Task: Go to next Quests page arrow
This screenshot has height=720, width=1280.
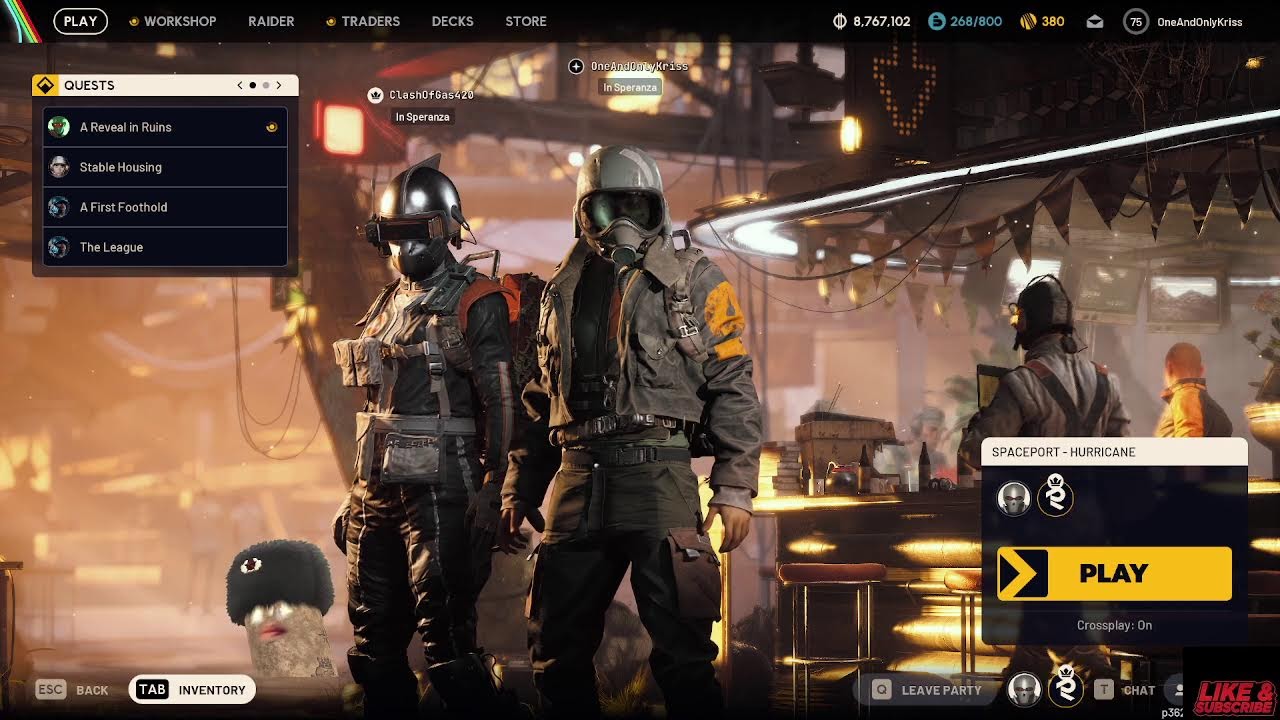Action: pos(279,86)
